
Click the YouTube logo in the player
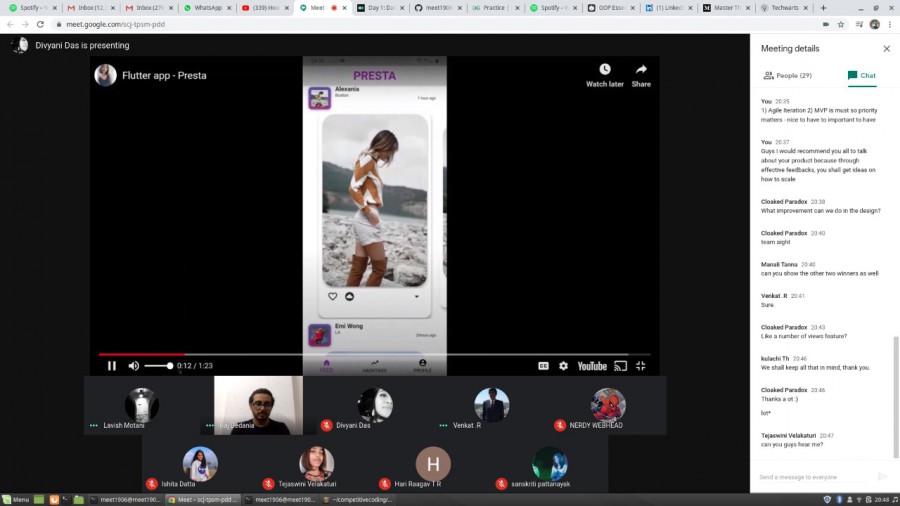pyautogui.click(x=591, y=366)
